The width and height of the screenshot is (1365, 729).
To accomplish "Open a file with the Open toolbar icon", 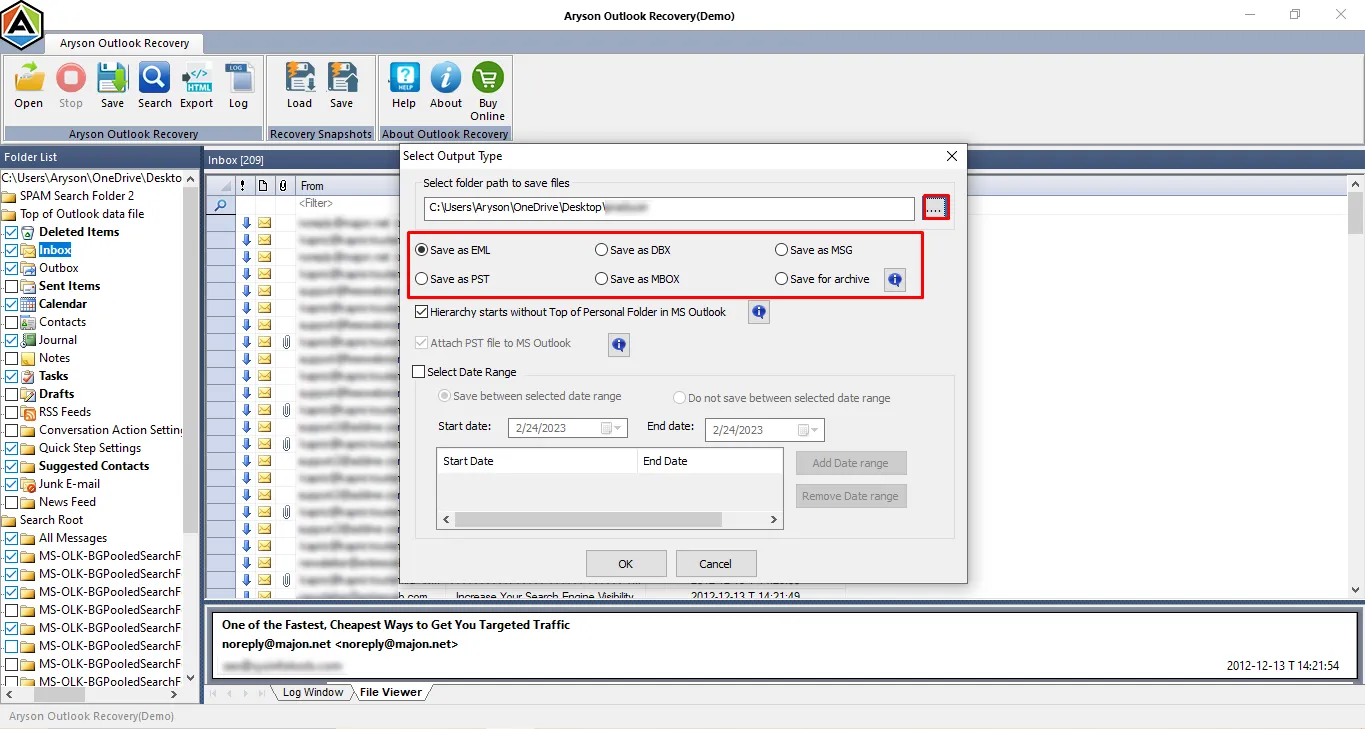I will pyautogui.click(x=29, y=85).
